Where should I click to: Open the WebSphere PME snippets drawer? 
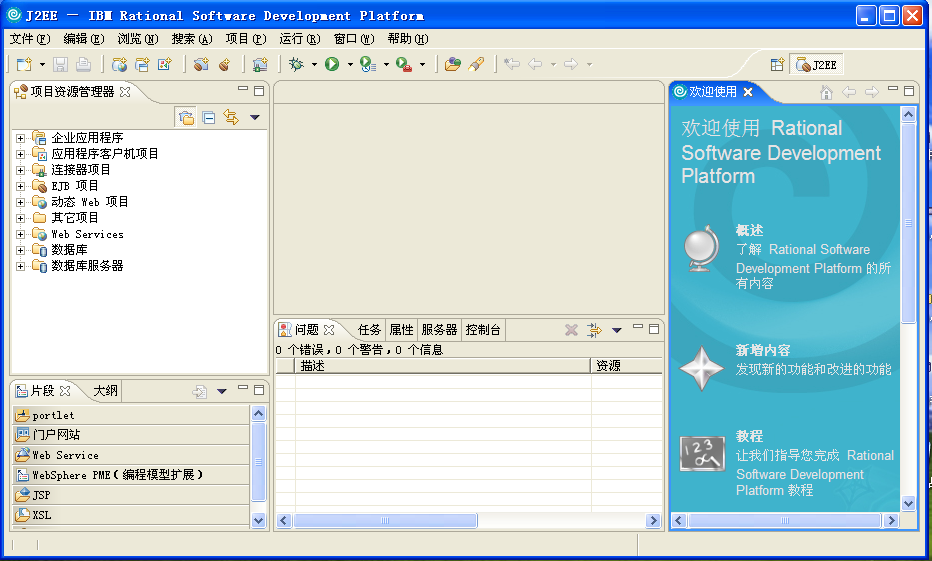tap(131, 475)
